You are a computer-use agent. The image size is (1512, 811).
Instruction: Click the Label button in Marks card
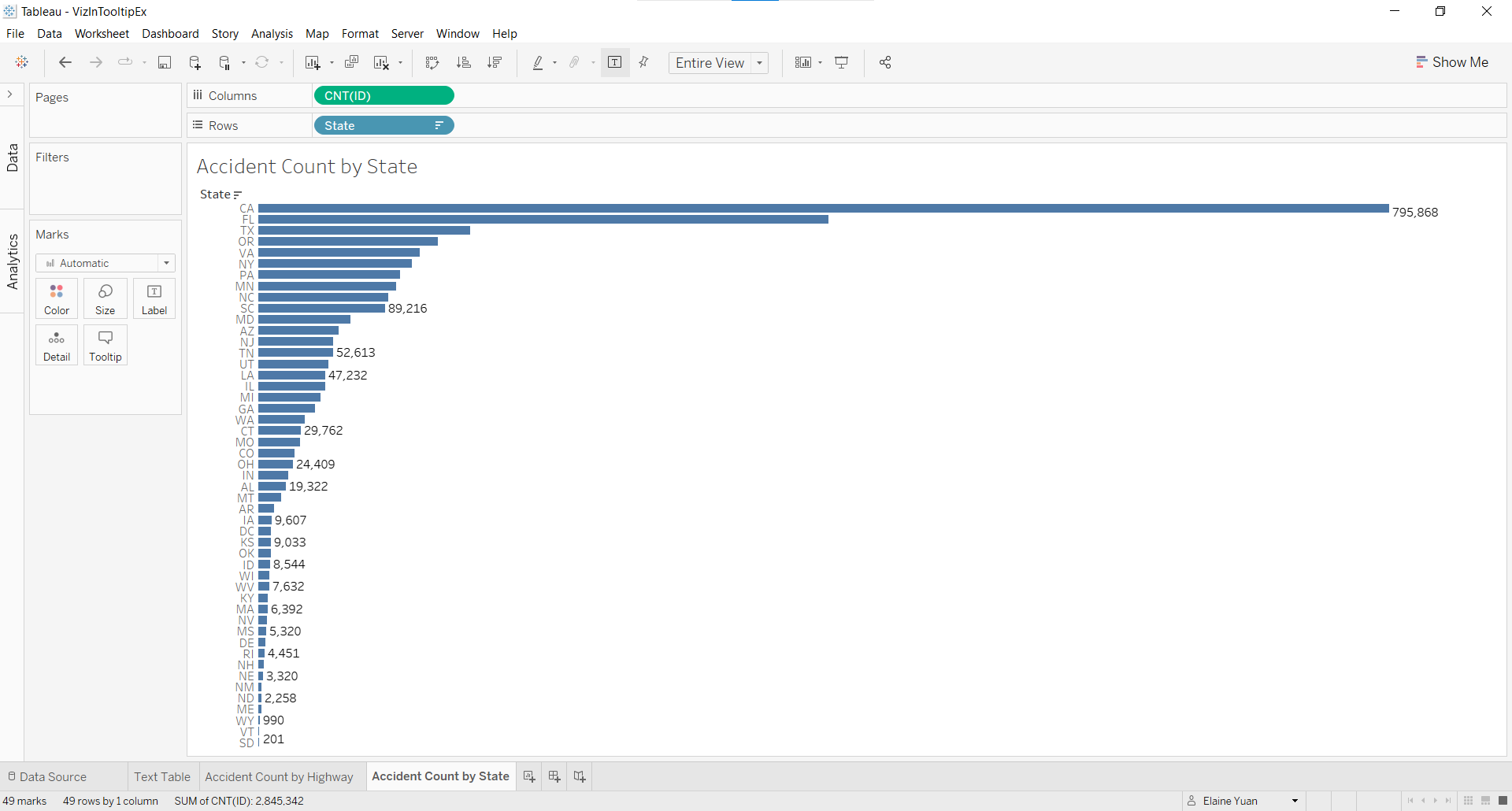coord(154,299)
